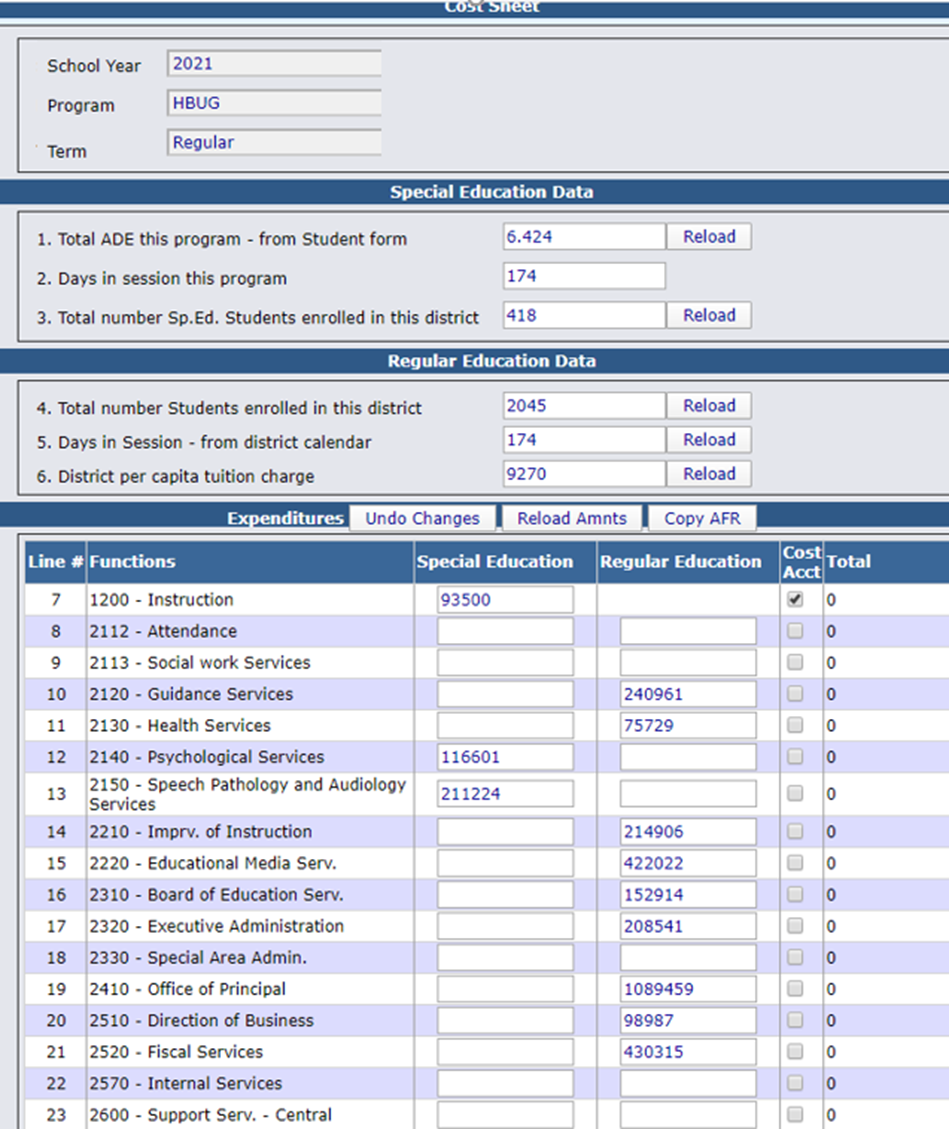Edit Regular Education amount for Executive Administration
Image resolution: width=949 pixels, height=1129 pixels.
click(688, 926)
